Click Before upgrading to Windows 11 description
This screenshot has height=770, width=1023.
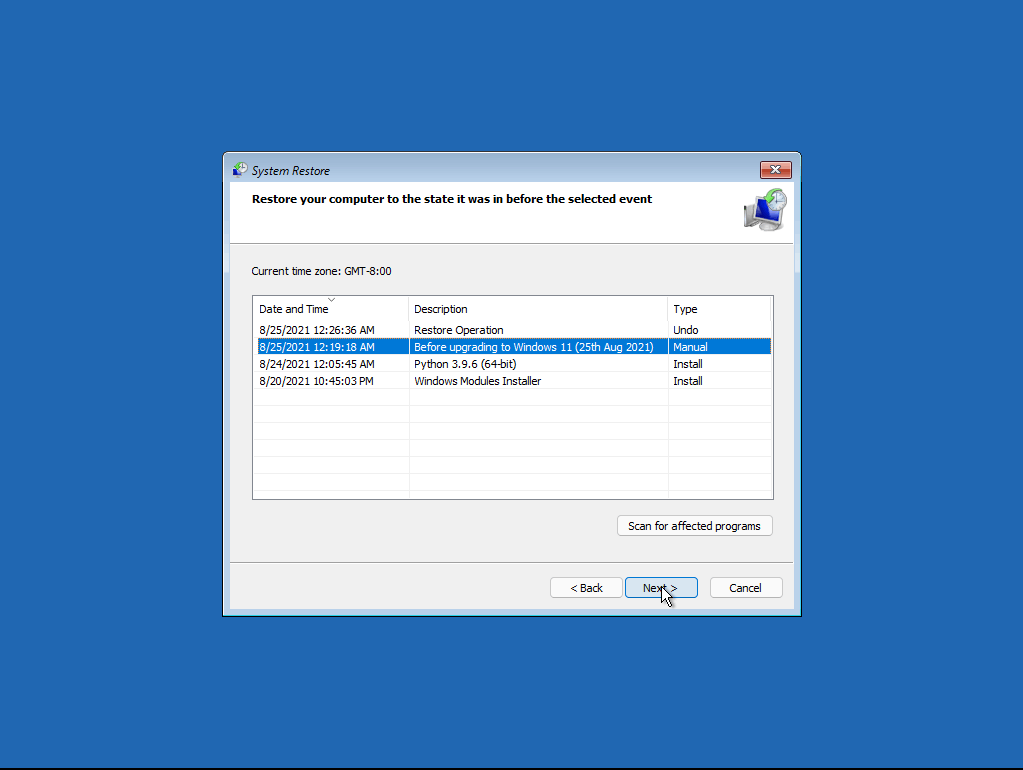pyautogui.click(x=534, y=347)
